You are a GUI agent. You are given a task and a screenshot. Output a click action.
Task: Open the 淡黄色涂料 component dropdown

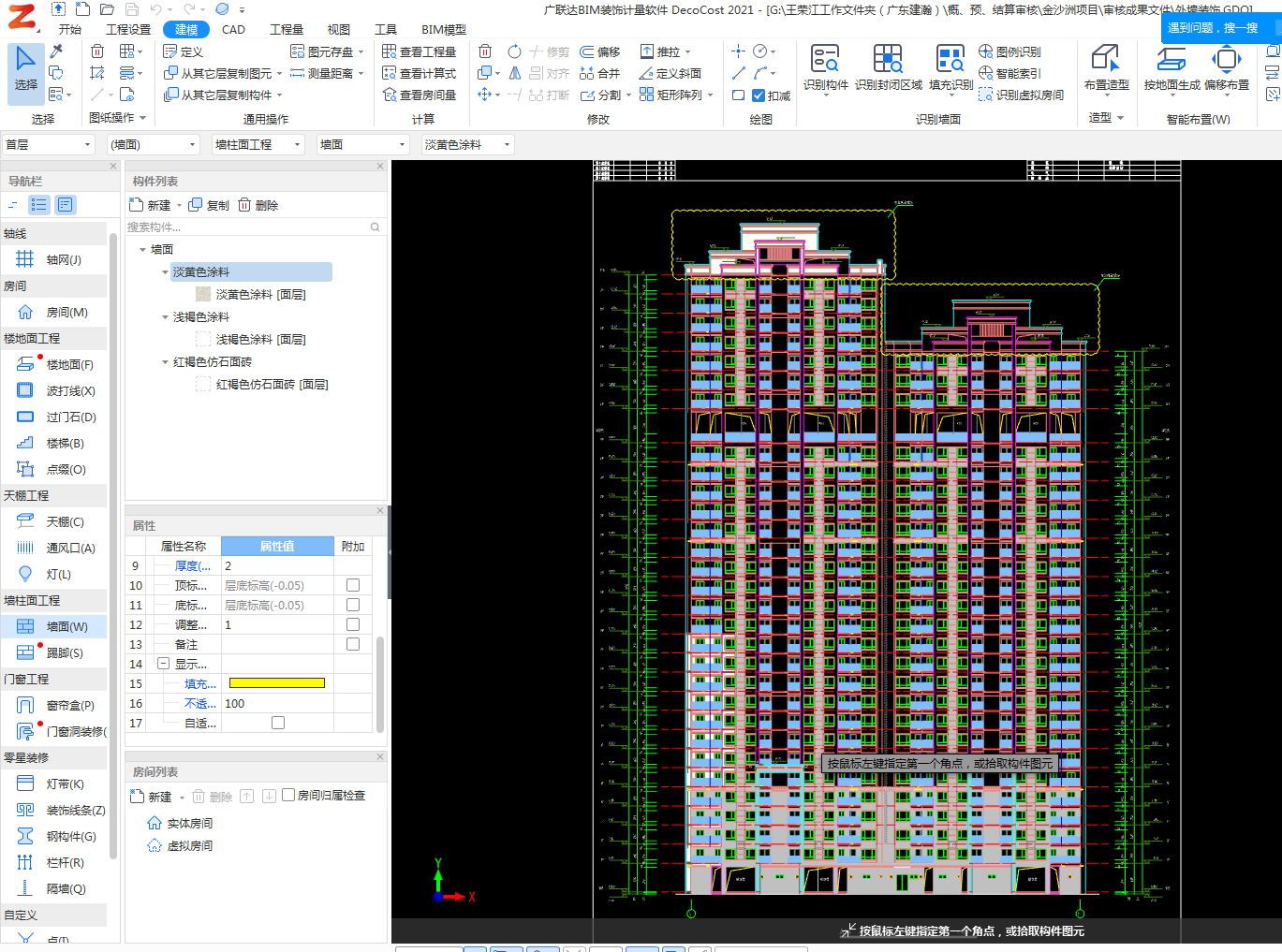[x=468, y=144]
